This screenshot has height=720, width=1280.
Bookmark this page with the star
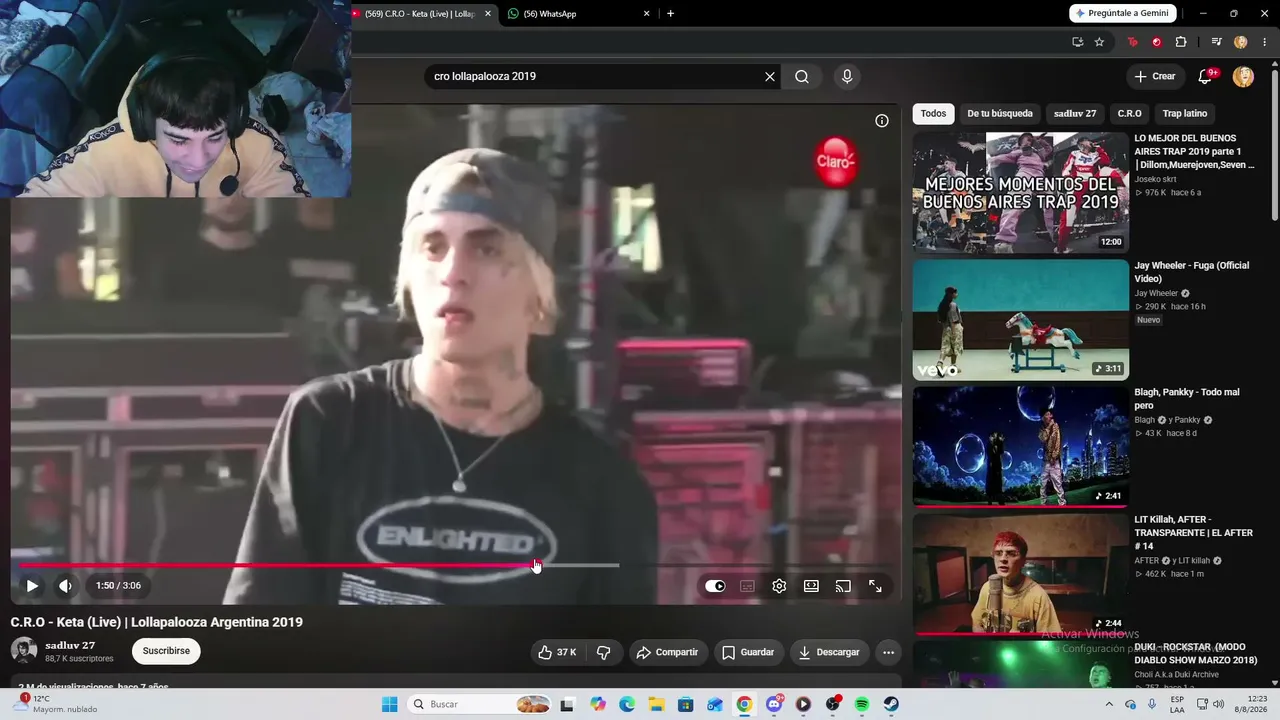[x=1099, y=42]
